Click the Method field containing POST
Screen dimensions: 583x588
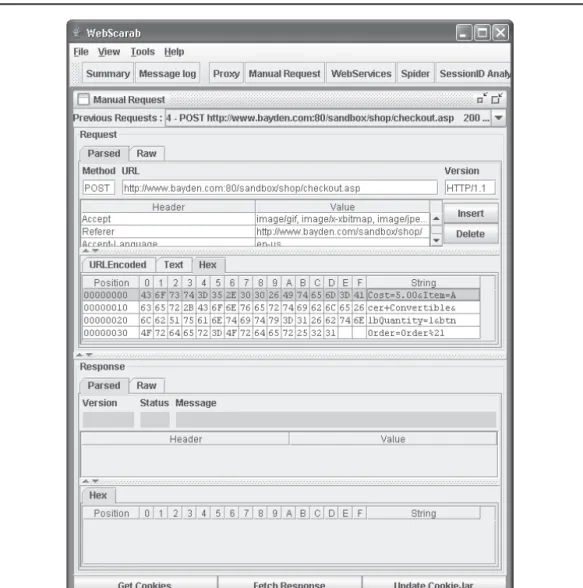tap(98, 188)
